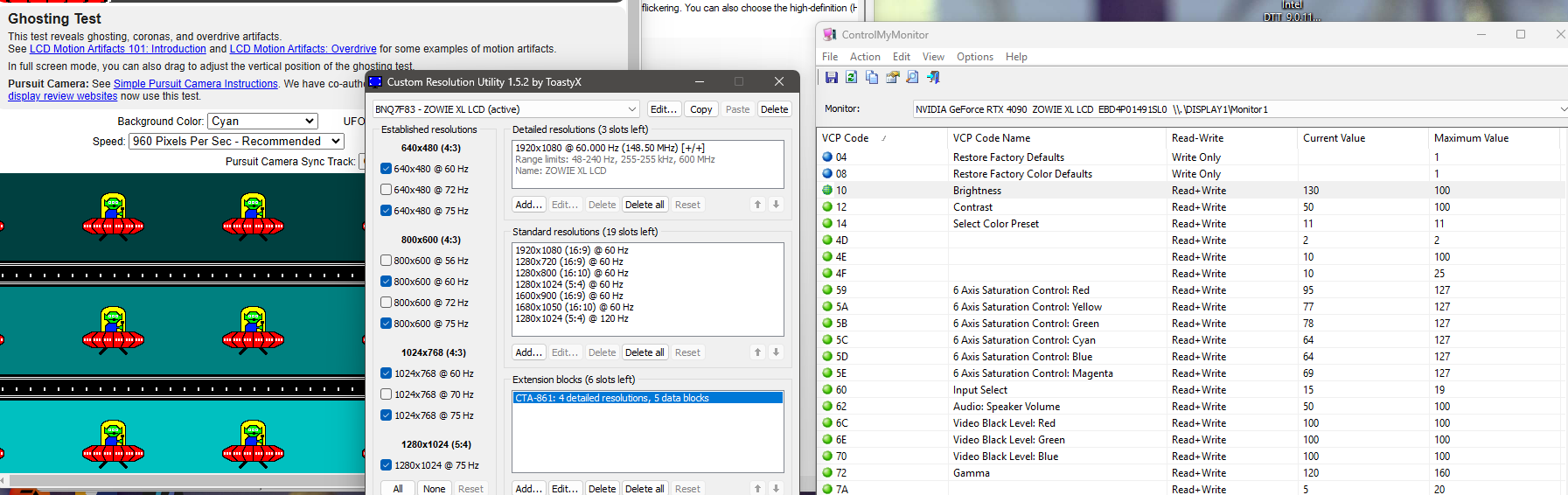
Task: Click the Maximum Value column header
Action: pyautogui.click(x=1495, y=138)
